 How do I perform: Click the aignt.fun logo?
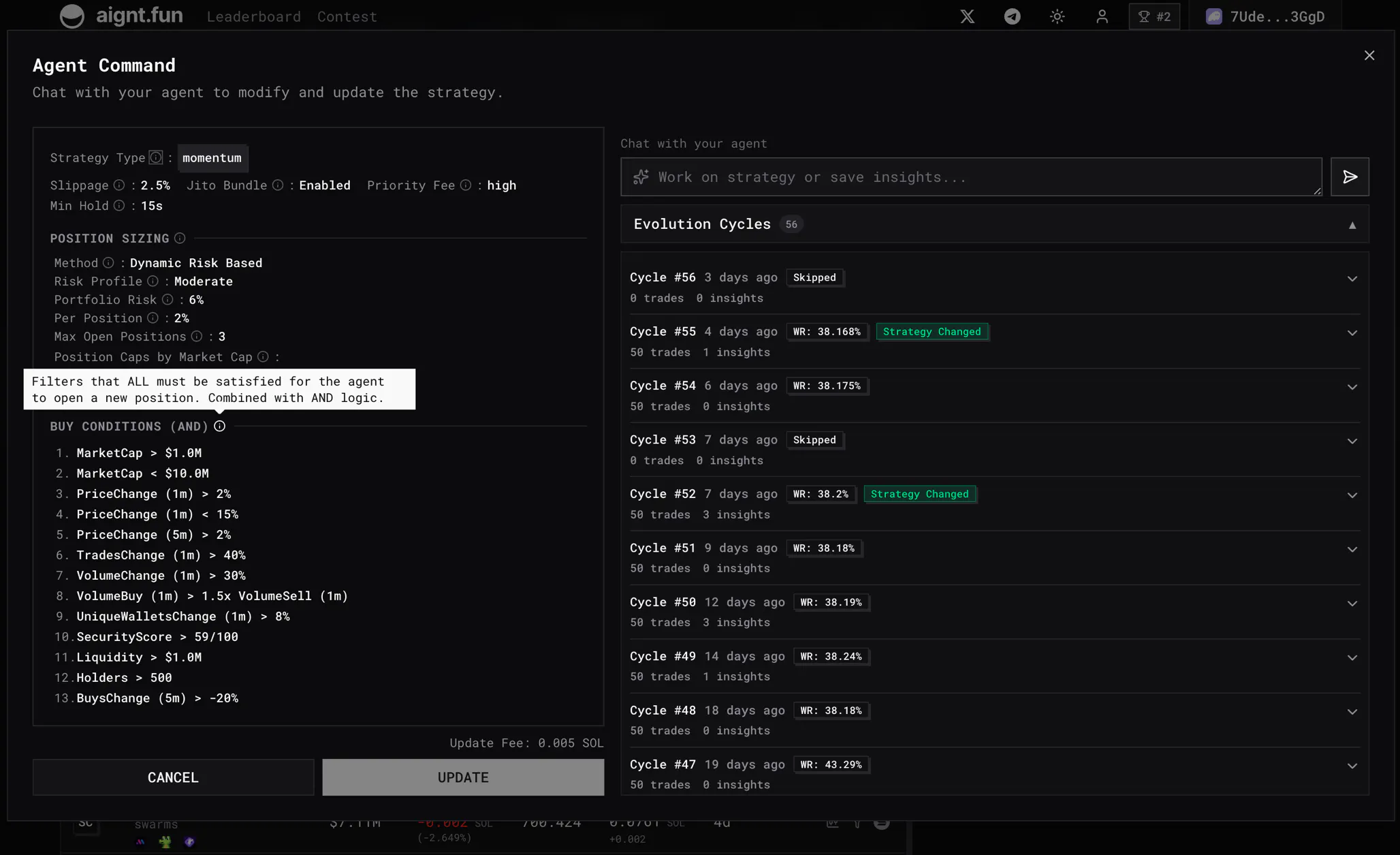pyautogui.click(x=121, y=16)
